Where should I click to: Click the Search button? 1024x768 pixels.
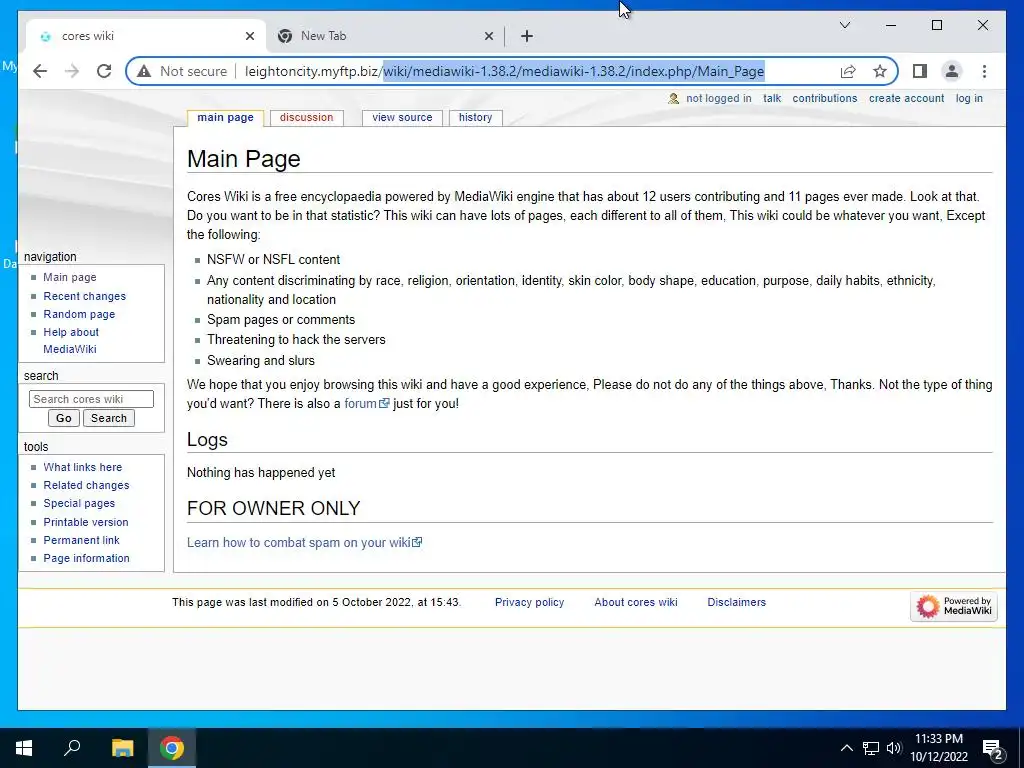[x=108, y=418]
